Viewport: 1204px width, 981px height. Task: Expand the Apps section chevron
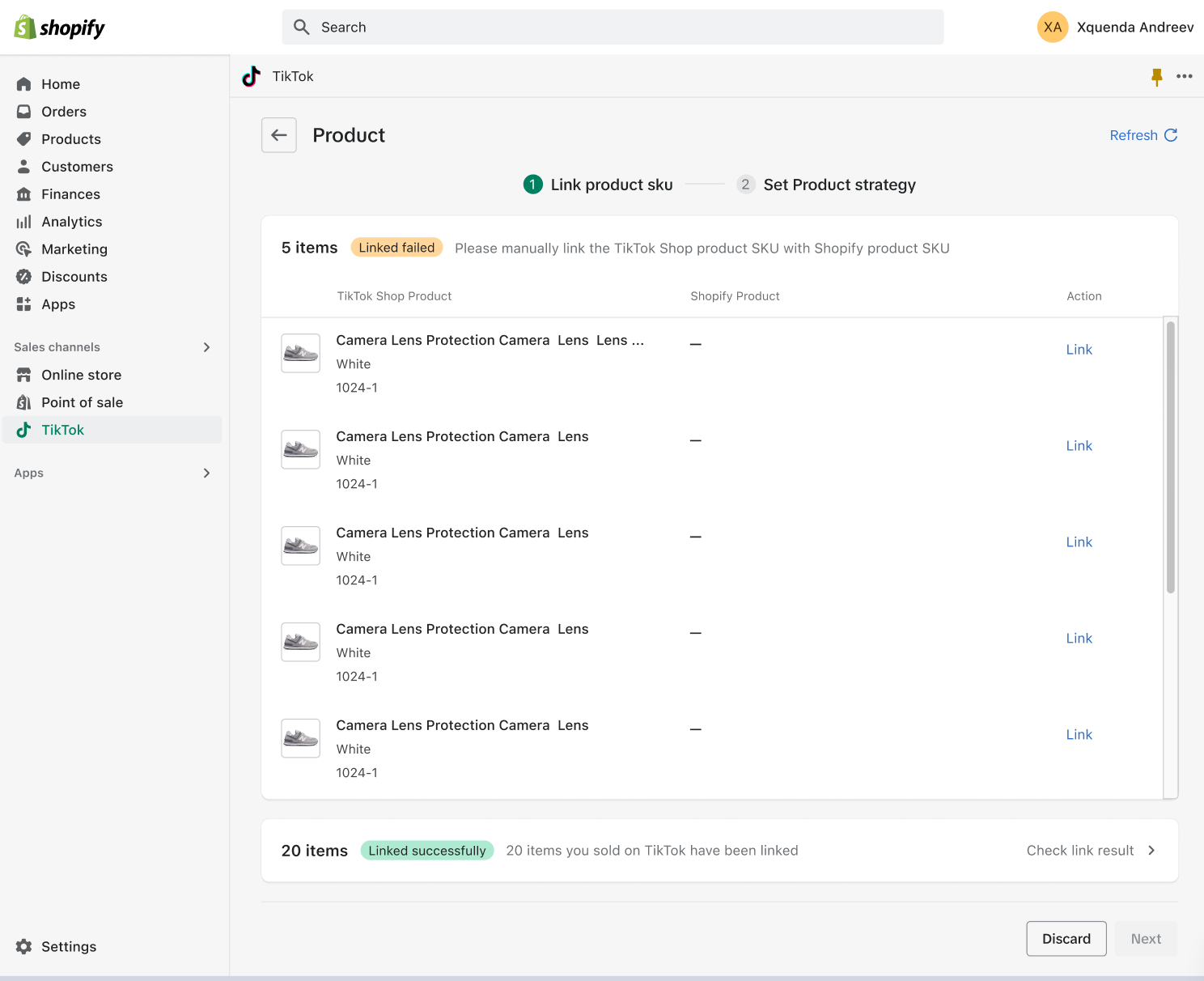point(206,473)
